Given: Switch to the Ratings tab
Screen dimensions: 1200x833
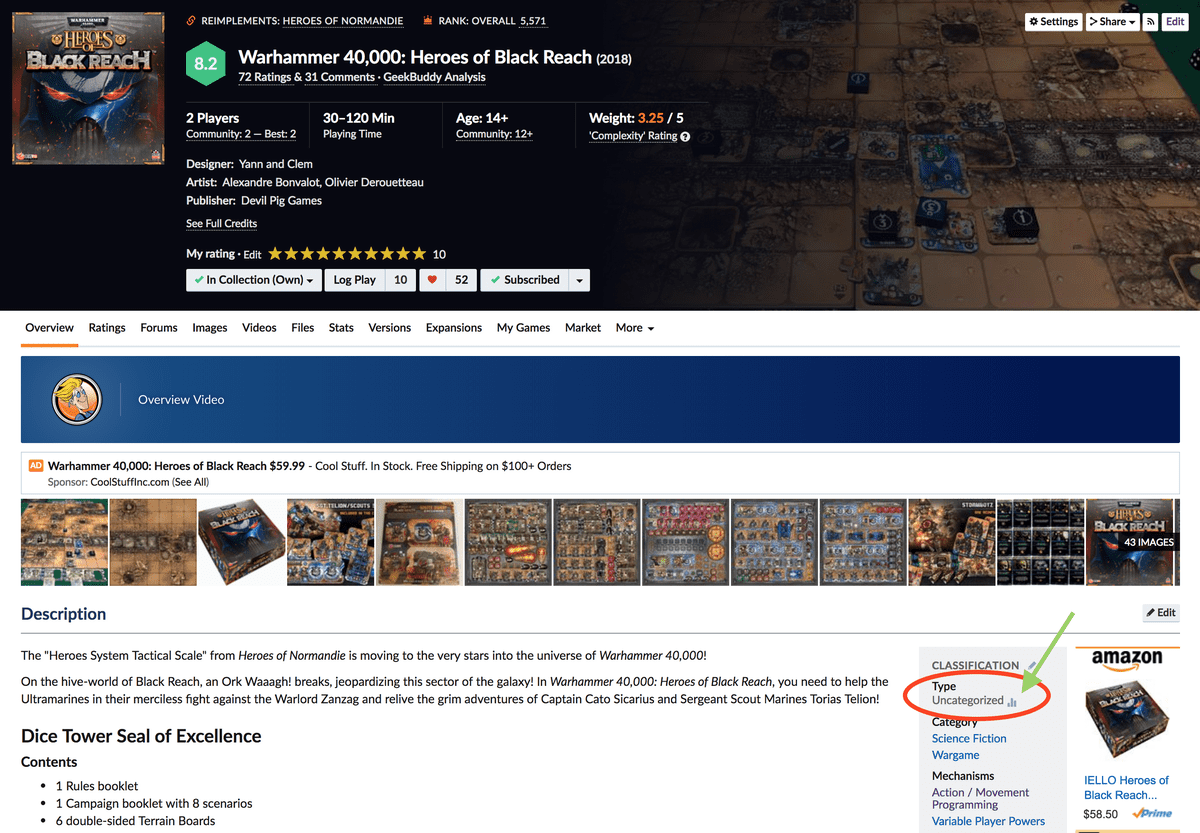Looking at the screenshot, I should (x=107, y=328).
